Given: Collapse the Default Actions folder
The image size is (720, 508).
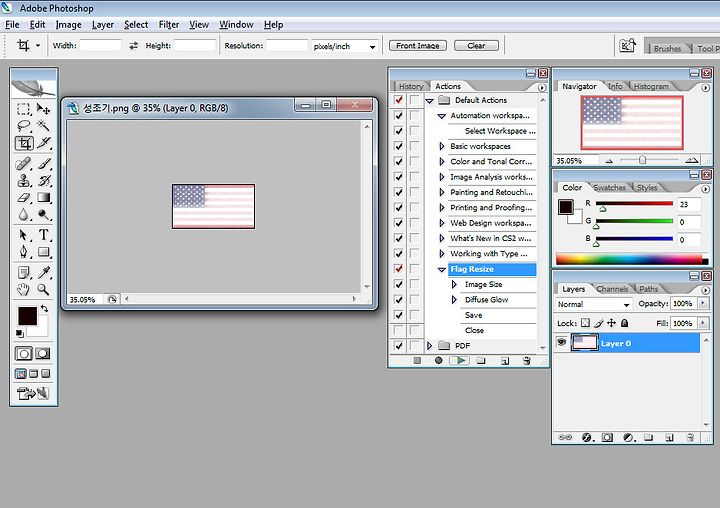Looking at the screenshot, I should [430, 101].
